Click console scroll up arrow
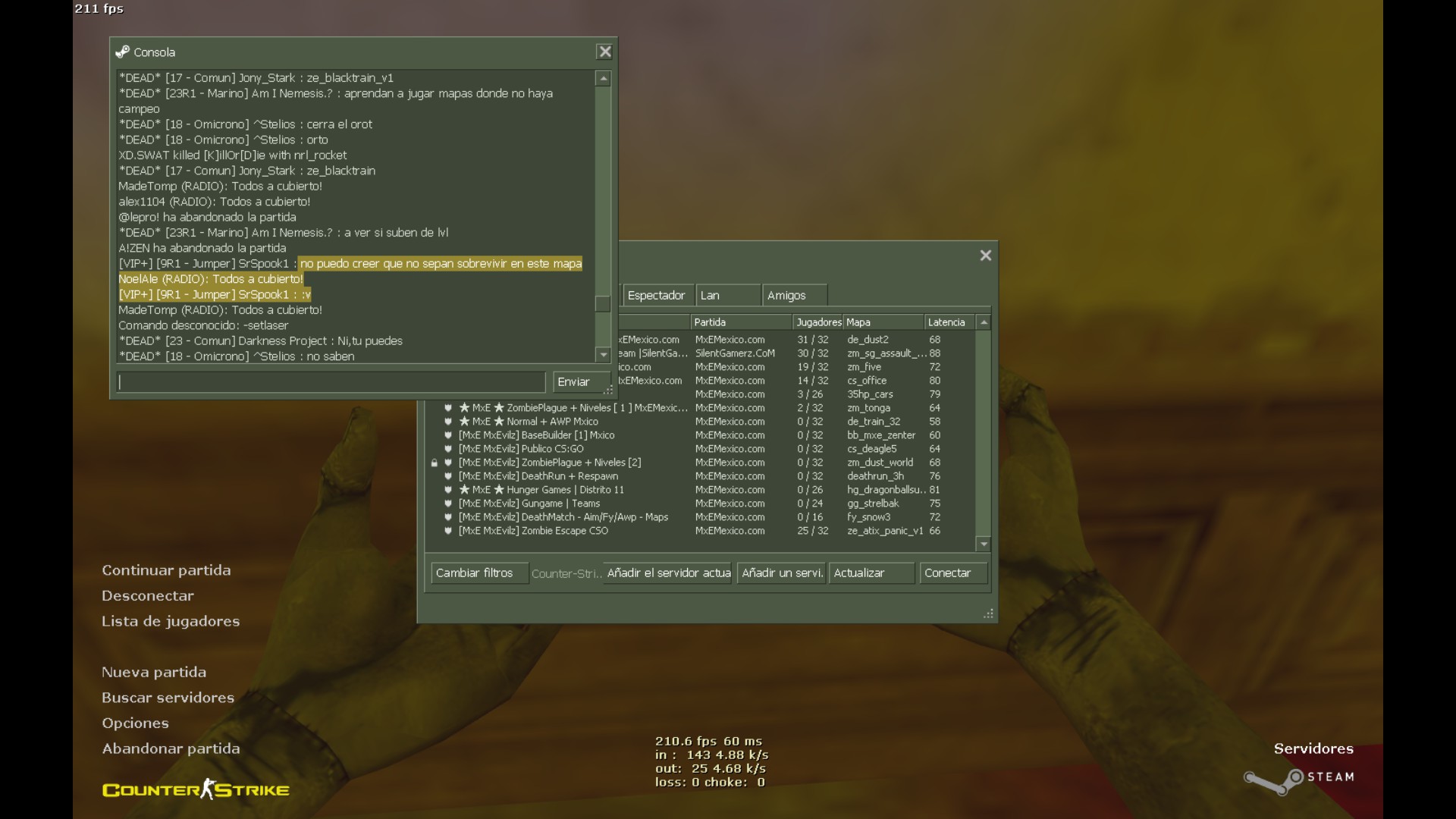1456x819 pixels. tap(603, 78)
